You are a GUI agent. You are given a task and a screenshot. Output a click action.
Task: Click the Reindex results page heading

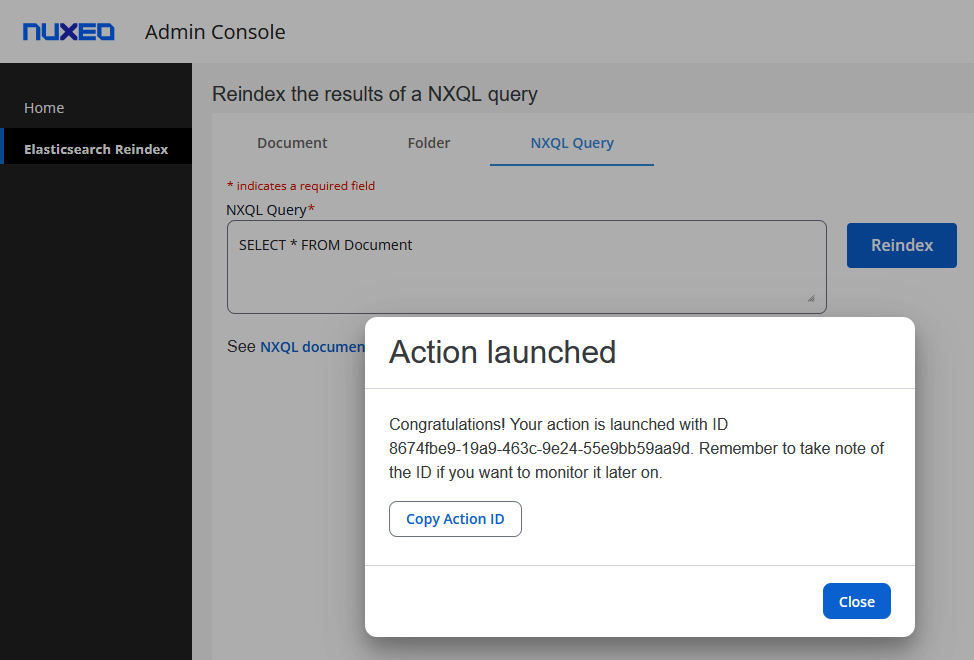[375, 95]
